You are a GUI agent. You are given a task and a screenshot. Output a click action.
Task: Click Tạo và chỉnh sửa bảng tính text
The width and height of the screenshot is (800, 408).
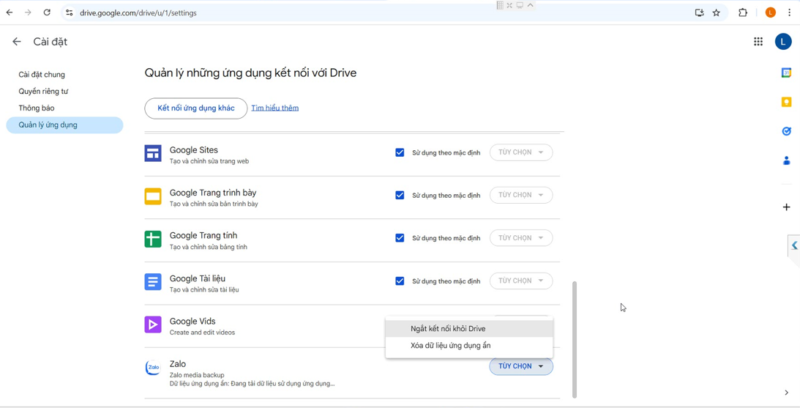[208, 247]
